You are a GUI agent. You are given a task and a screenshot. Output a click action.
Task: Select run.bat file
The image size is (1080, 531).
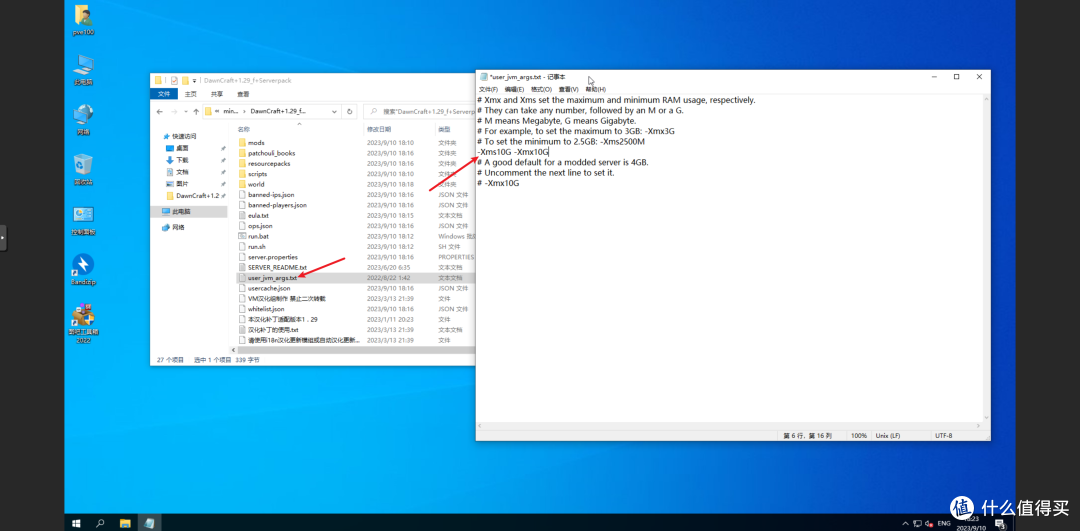point(258,236)
